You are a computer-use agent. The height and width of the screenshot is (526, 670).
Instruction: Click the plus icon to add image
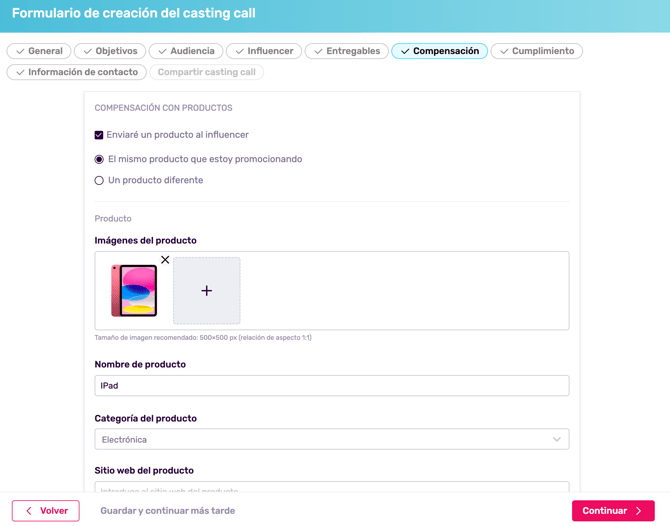tap(207, 291)
